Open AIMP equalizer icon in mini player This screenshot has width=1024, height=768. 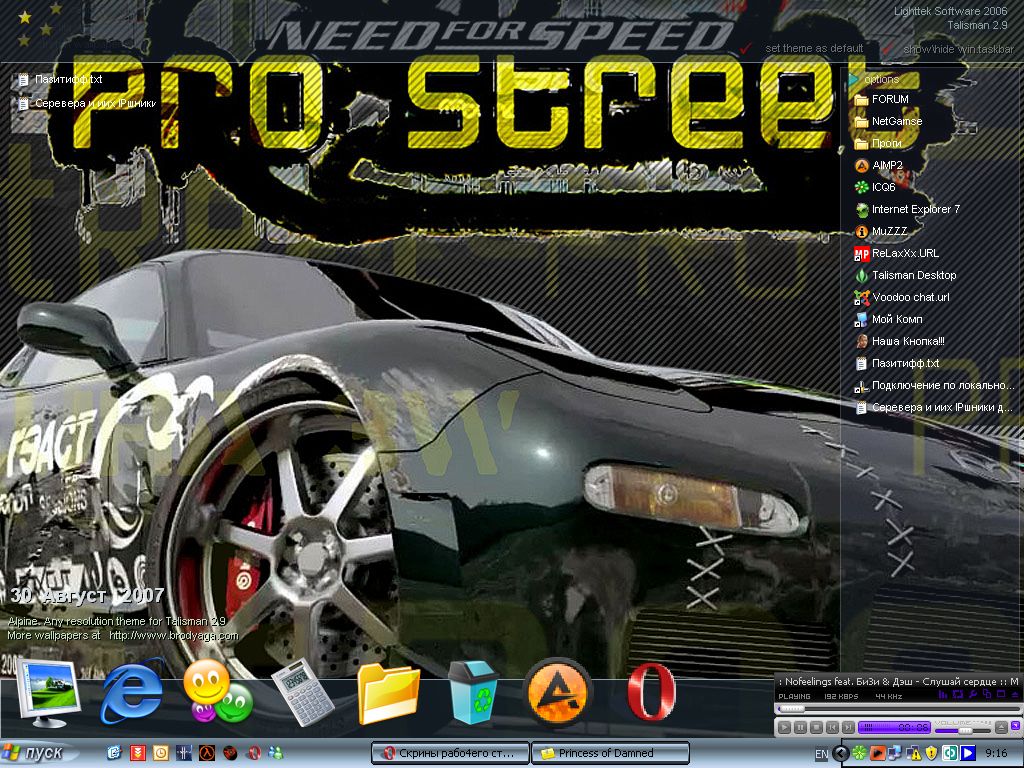tap(943, 694)
